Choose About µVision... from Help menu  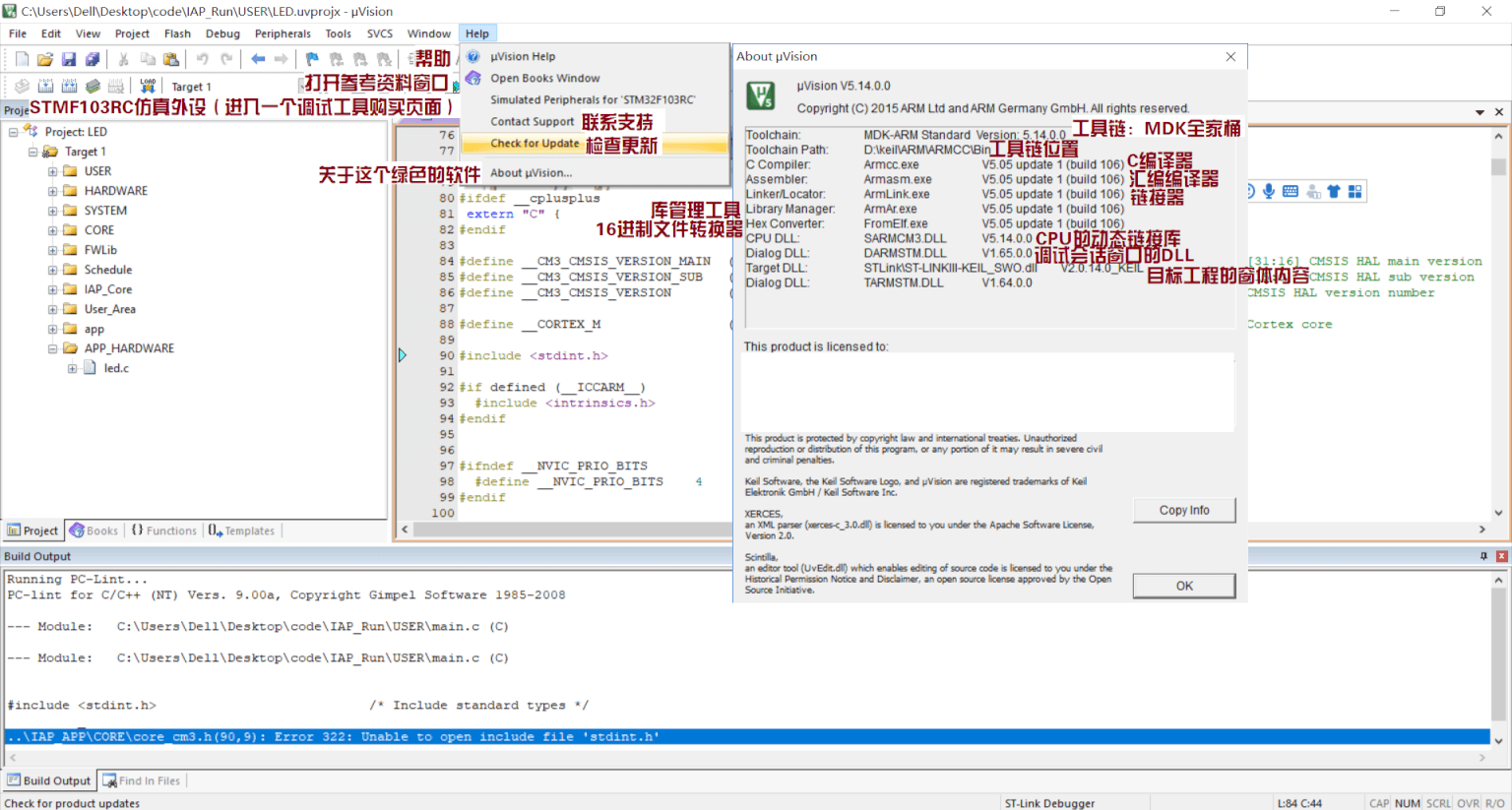595,173
